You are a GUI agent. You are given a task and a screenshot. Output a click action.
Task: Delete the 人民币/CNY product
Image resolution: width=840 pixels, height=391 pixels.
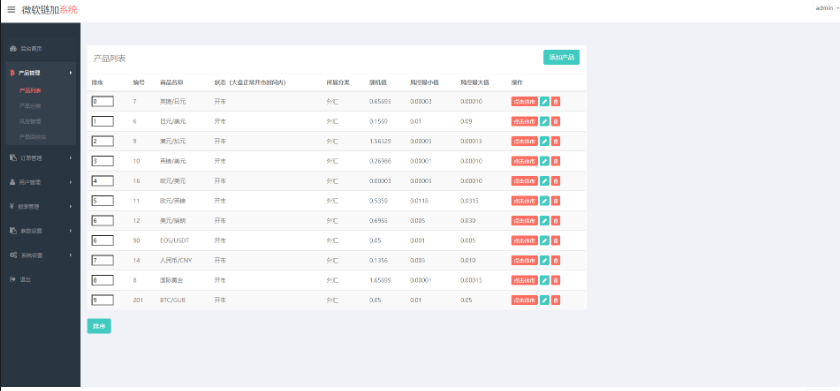[556, 260]
